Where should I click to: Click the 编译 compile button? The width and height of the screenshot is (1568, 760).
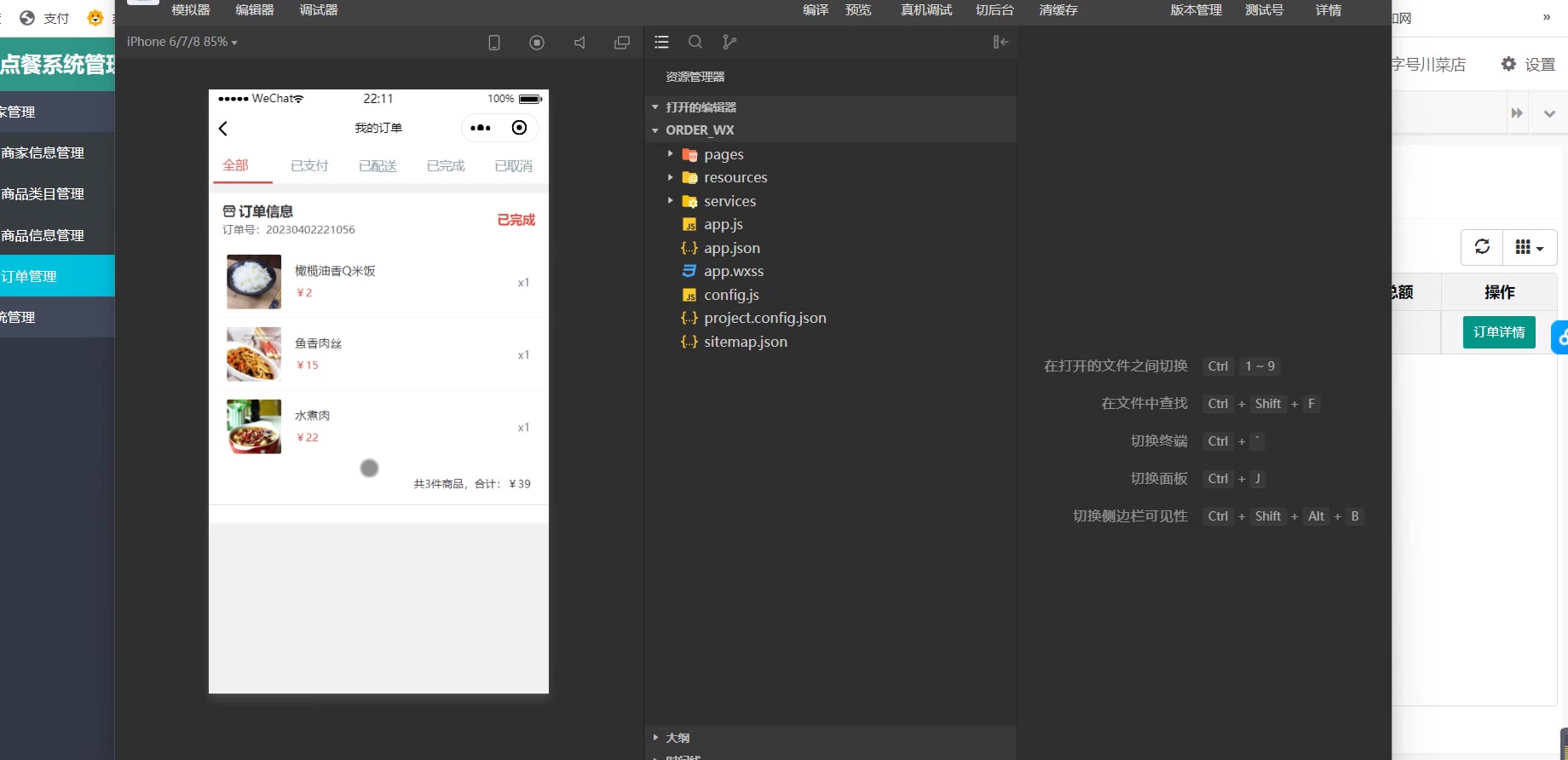point(816,9)
